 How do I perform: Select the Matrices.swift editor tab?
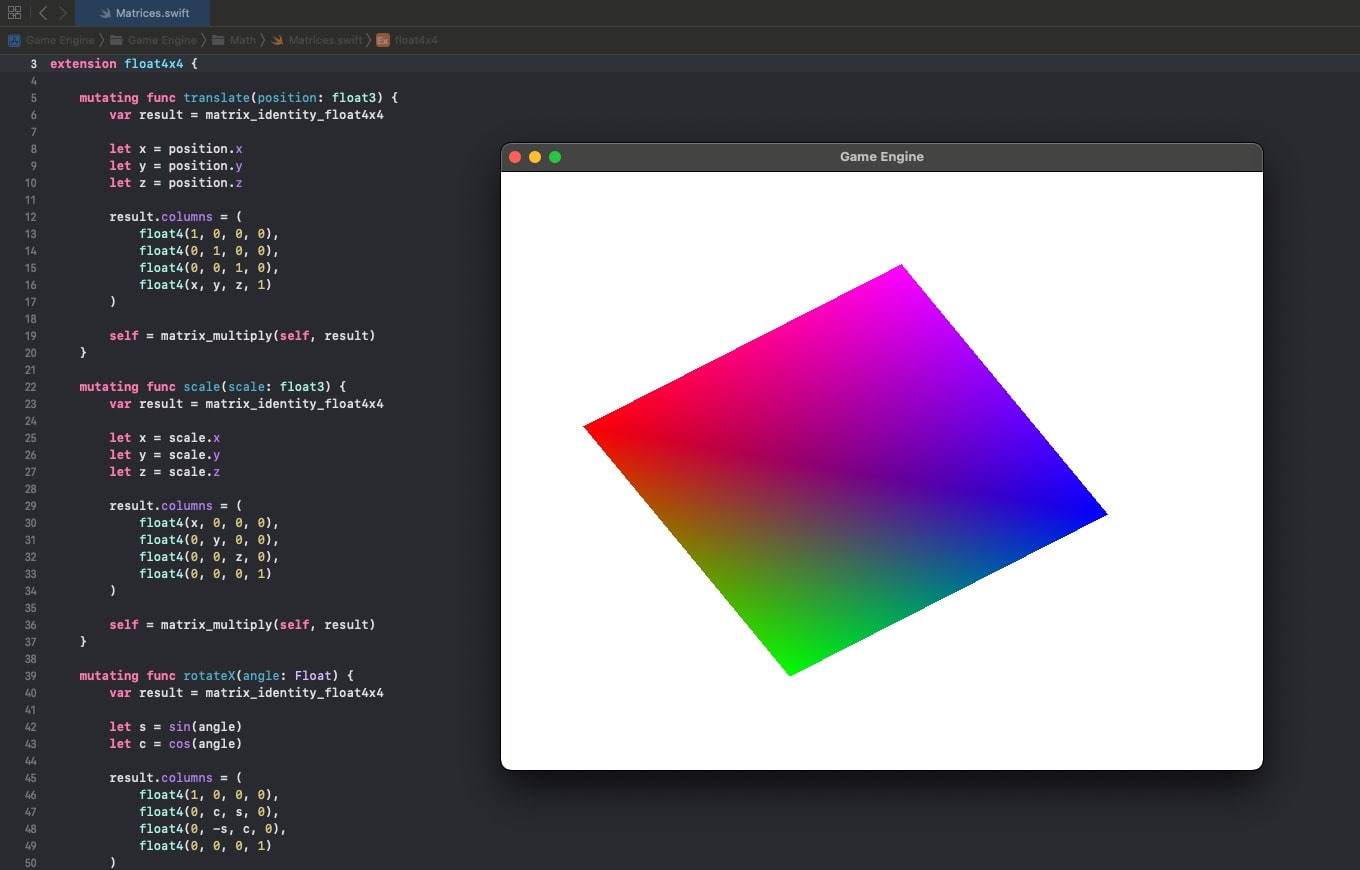point(143,13)
